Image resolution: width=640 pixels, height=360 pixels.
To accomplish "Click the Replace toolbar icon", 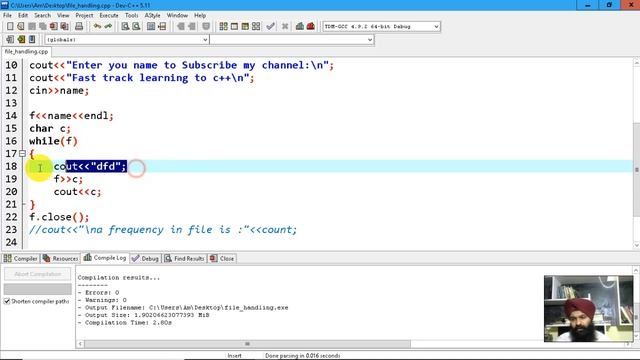I will click(x=136, y=27).
